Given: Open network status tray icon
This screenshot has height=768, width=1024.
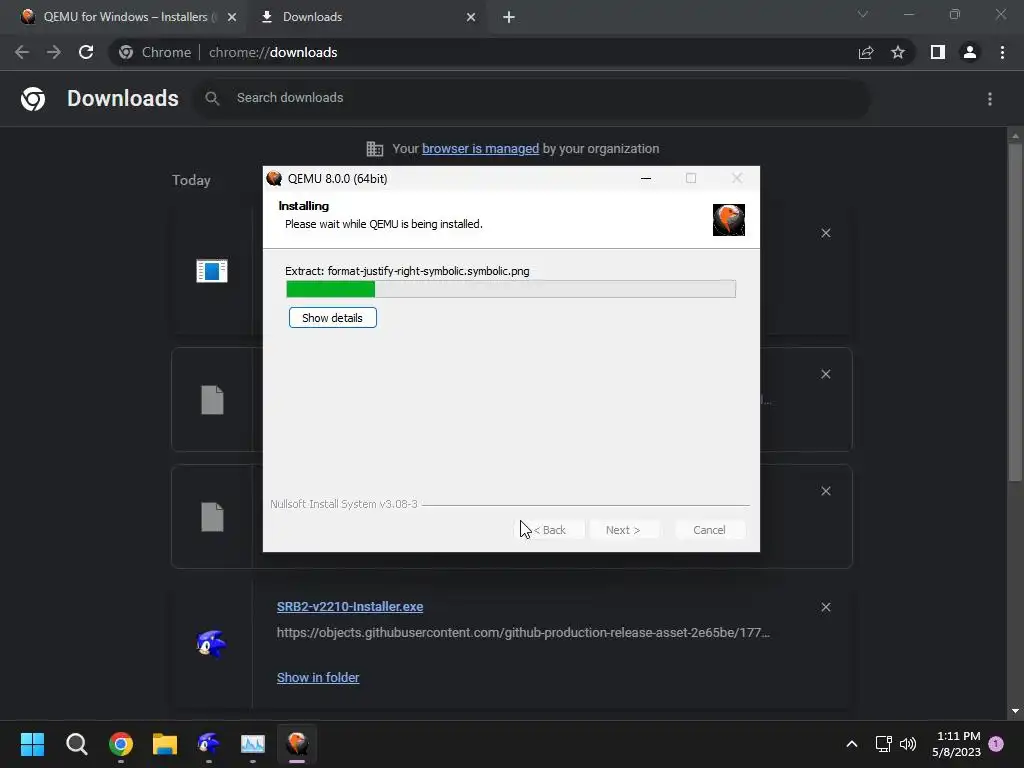Looking at the screenshot, I should tap(884, 744).
